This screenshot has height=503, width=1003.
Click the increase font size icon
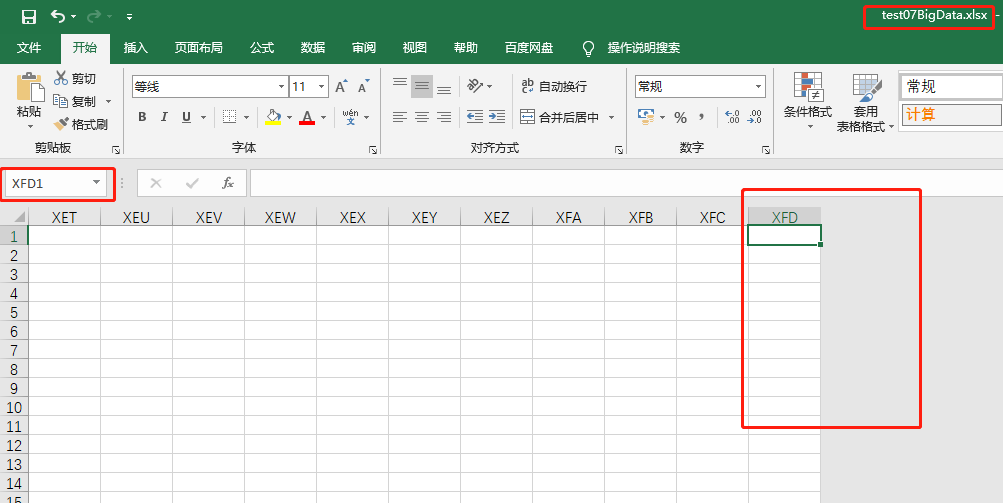coord(342,86)
